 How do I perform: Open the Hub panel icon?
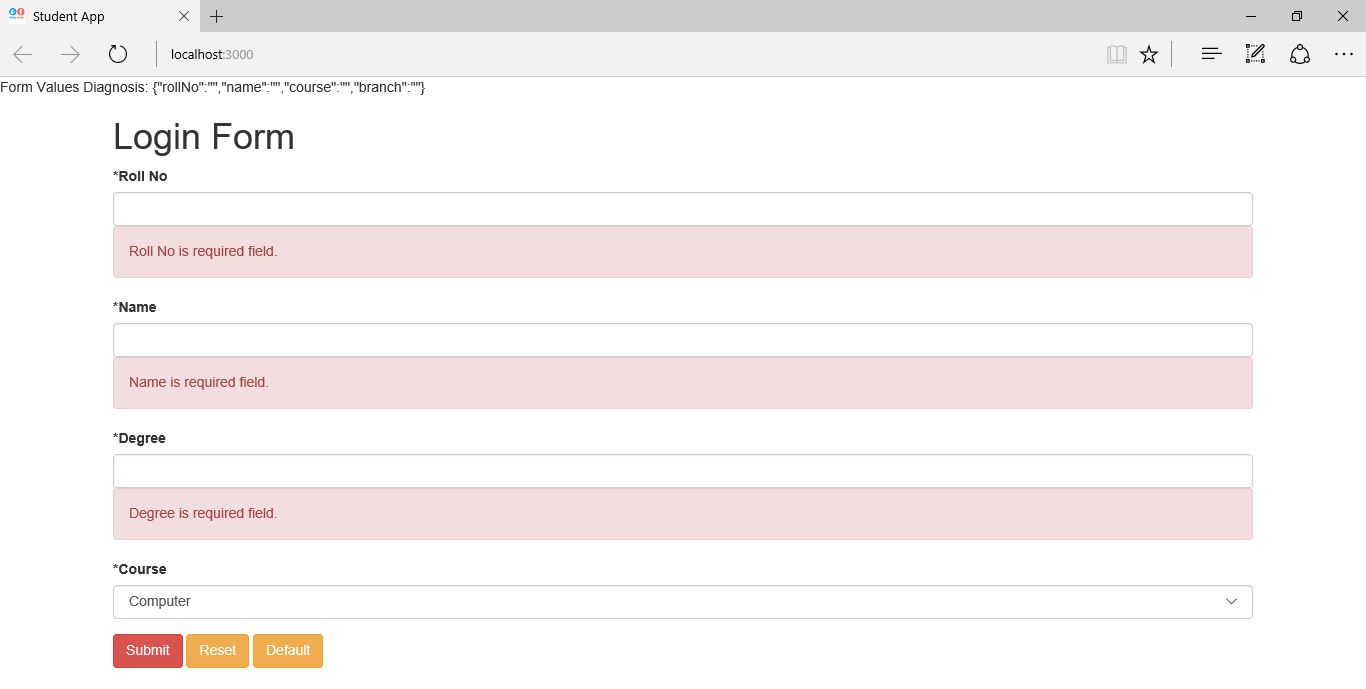[1211, 54]
